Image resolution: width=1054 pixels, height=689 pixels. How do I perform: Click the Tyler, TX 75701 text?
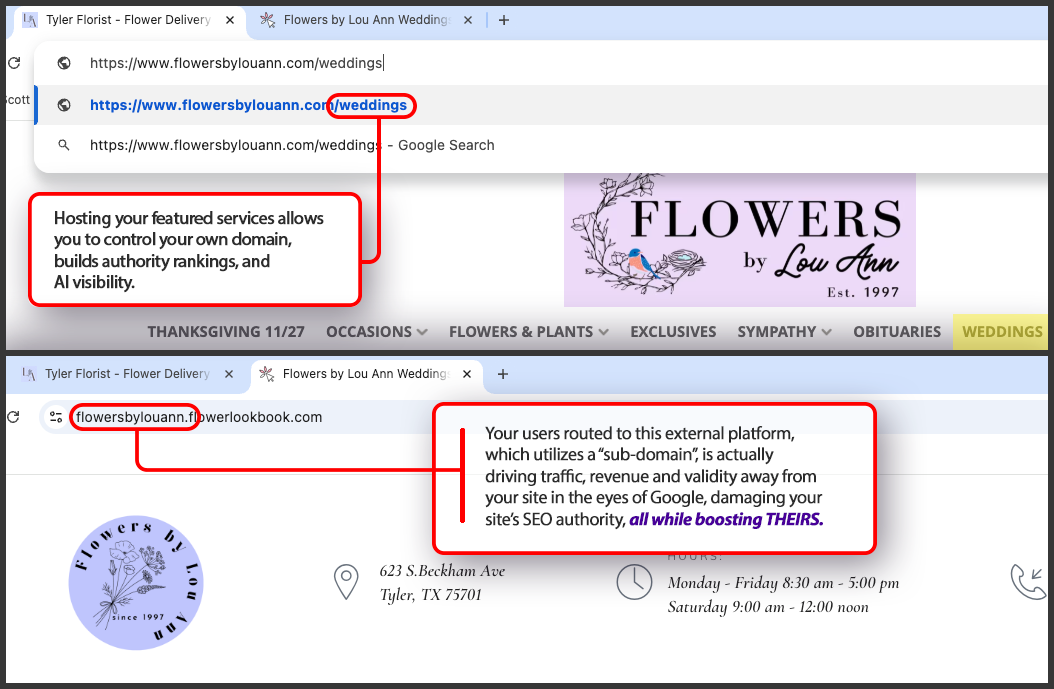431,595
